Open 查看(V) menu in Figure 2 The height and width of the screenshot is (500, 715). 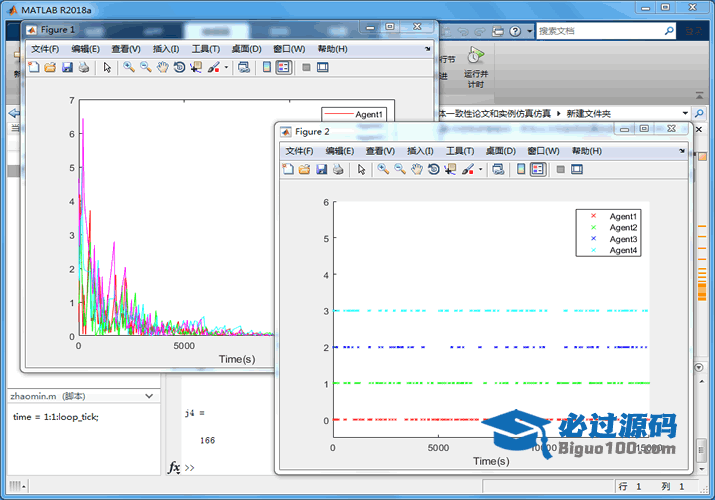coord(380,151)
